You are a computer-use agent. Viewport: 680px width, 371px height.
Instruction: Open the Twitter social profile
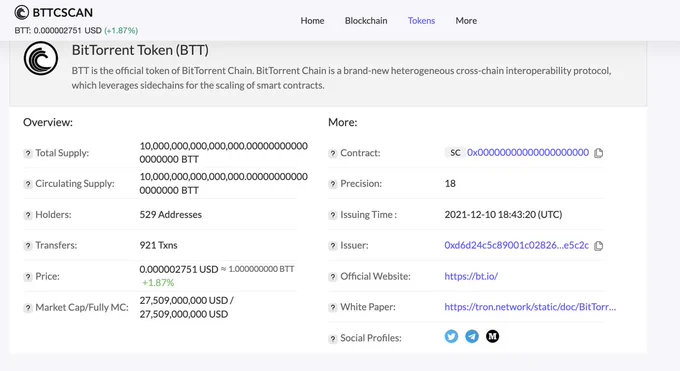tap(451, 336)
